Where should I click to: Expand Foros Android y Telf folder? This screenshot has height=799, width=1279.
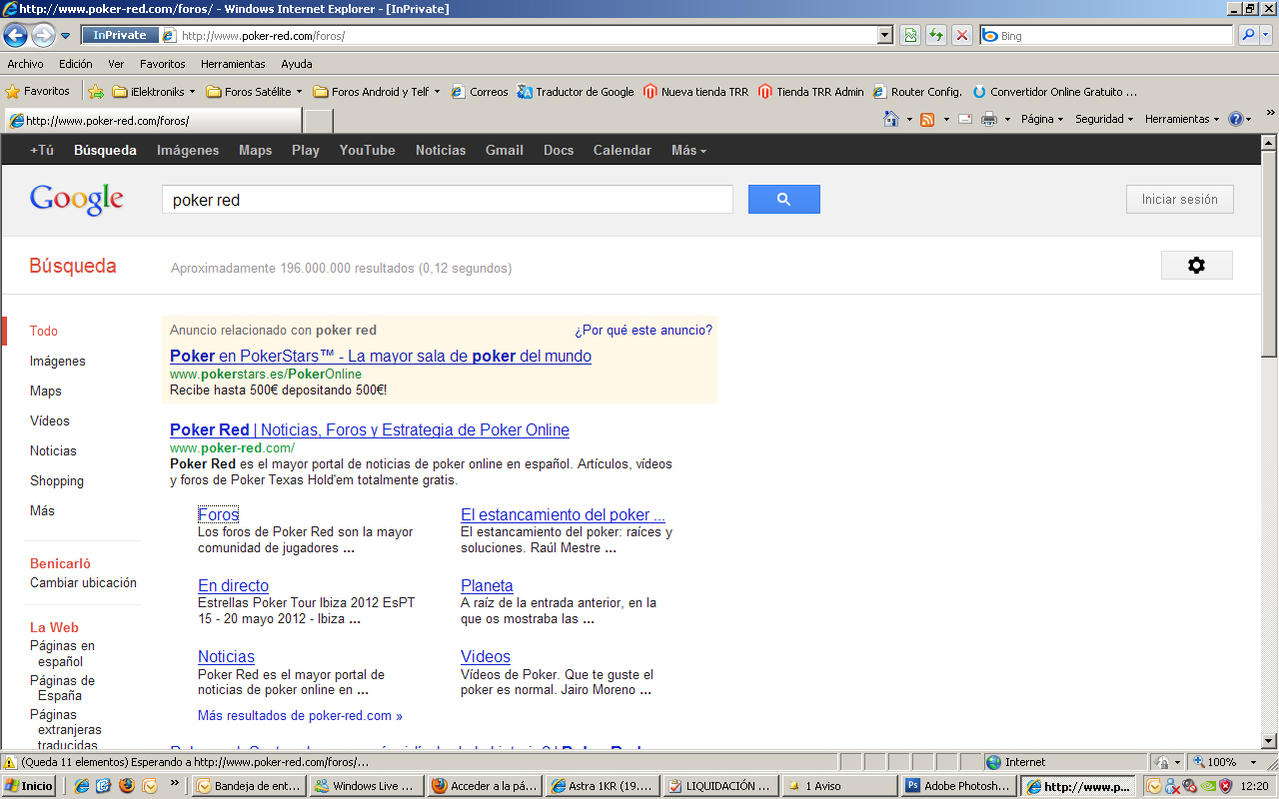[x=377, y=91]
